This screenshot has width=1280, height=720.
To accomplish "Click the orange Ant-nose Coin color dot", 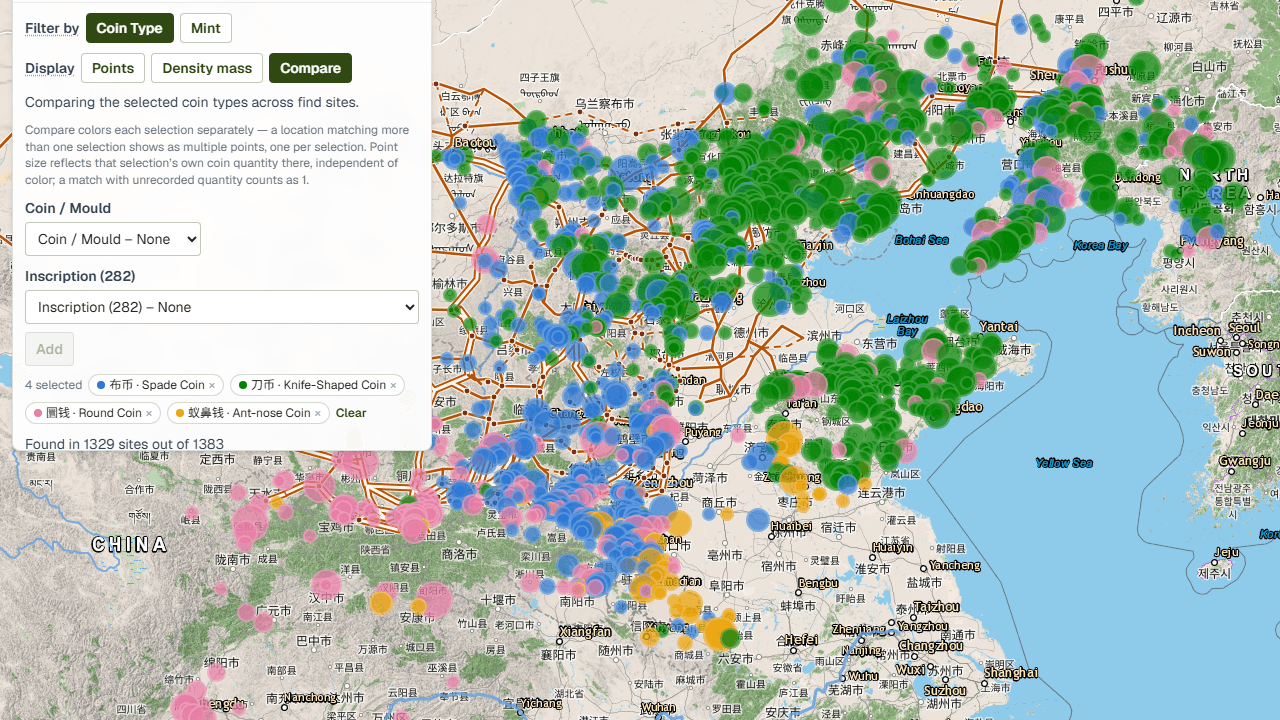I will pos(180,413).
